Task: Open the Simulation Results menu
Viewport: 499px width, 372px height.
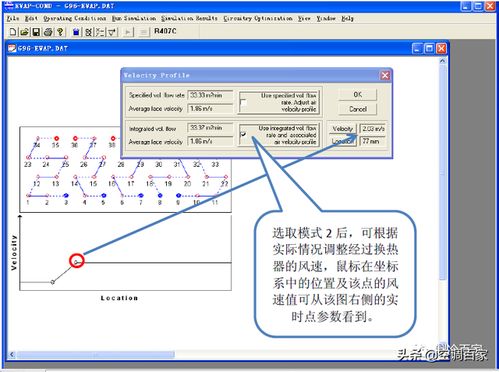Action: (189, 18)
